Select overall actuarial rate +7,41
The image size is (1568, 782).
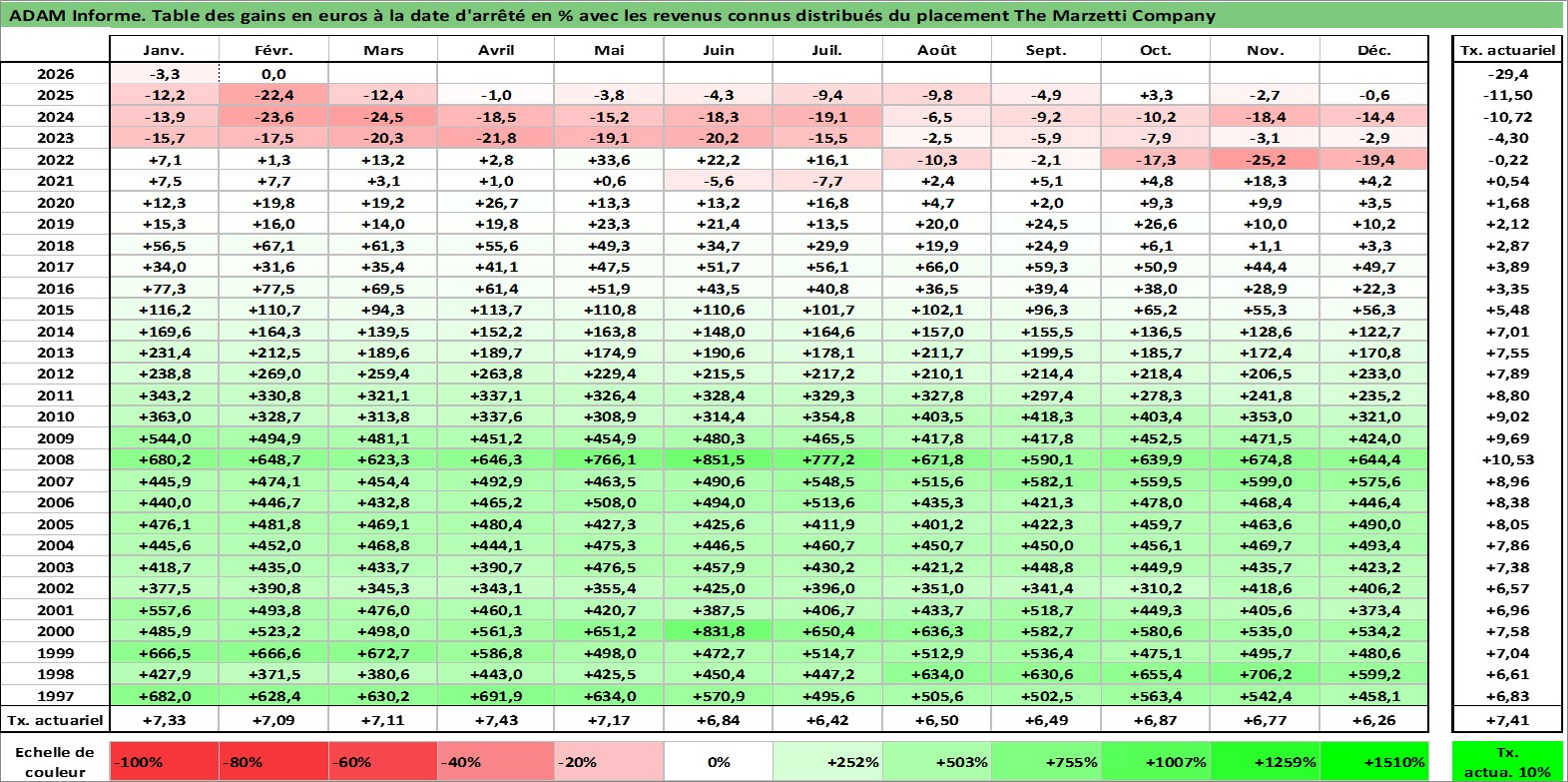coord(1507,720)
